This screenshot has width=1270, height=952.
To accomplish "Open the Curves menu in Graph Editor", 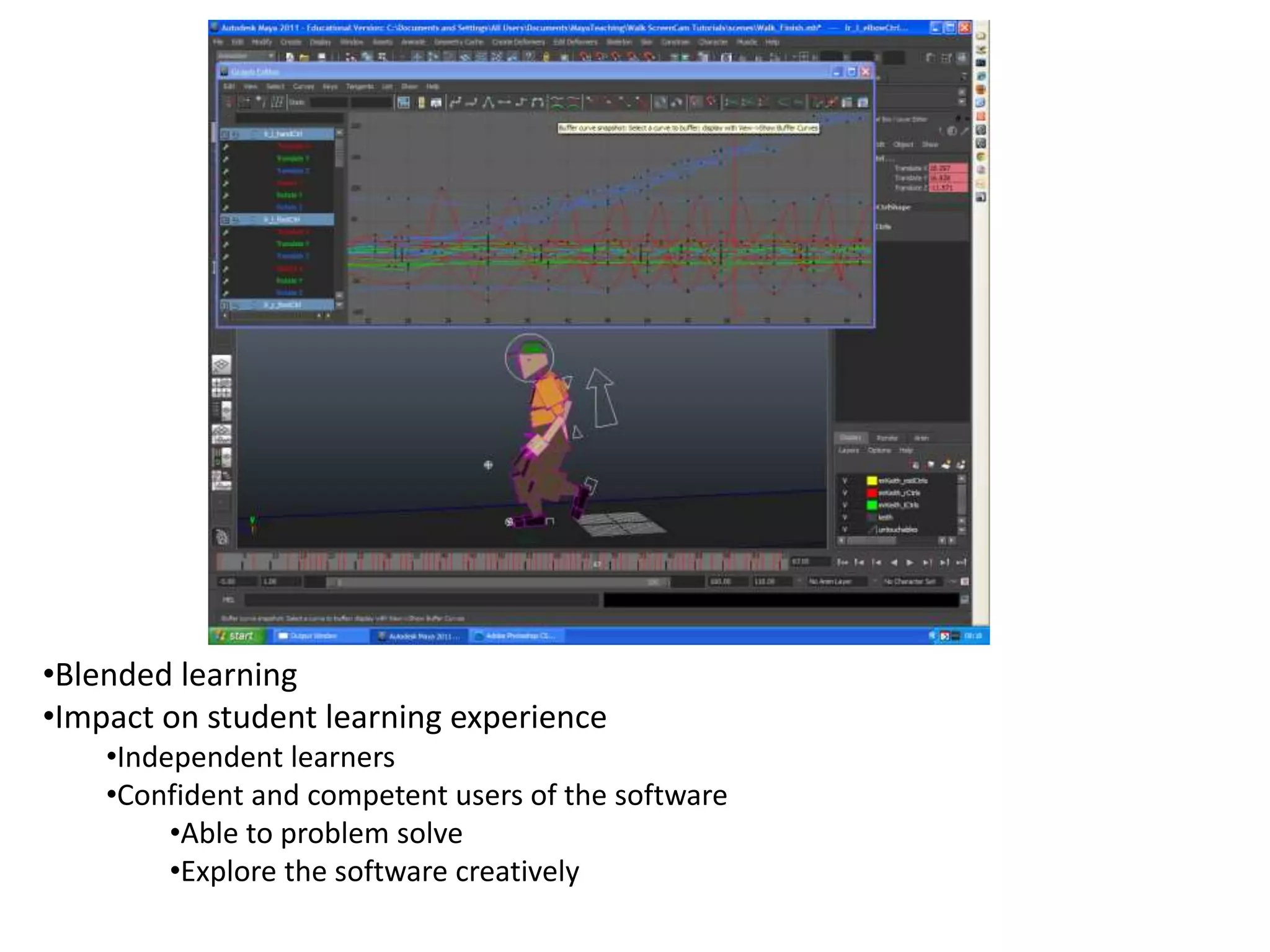I will coord(303,87).
